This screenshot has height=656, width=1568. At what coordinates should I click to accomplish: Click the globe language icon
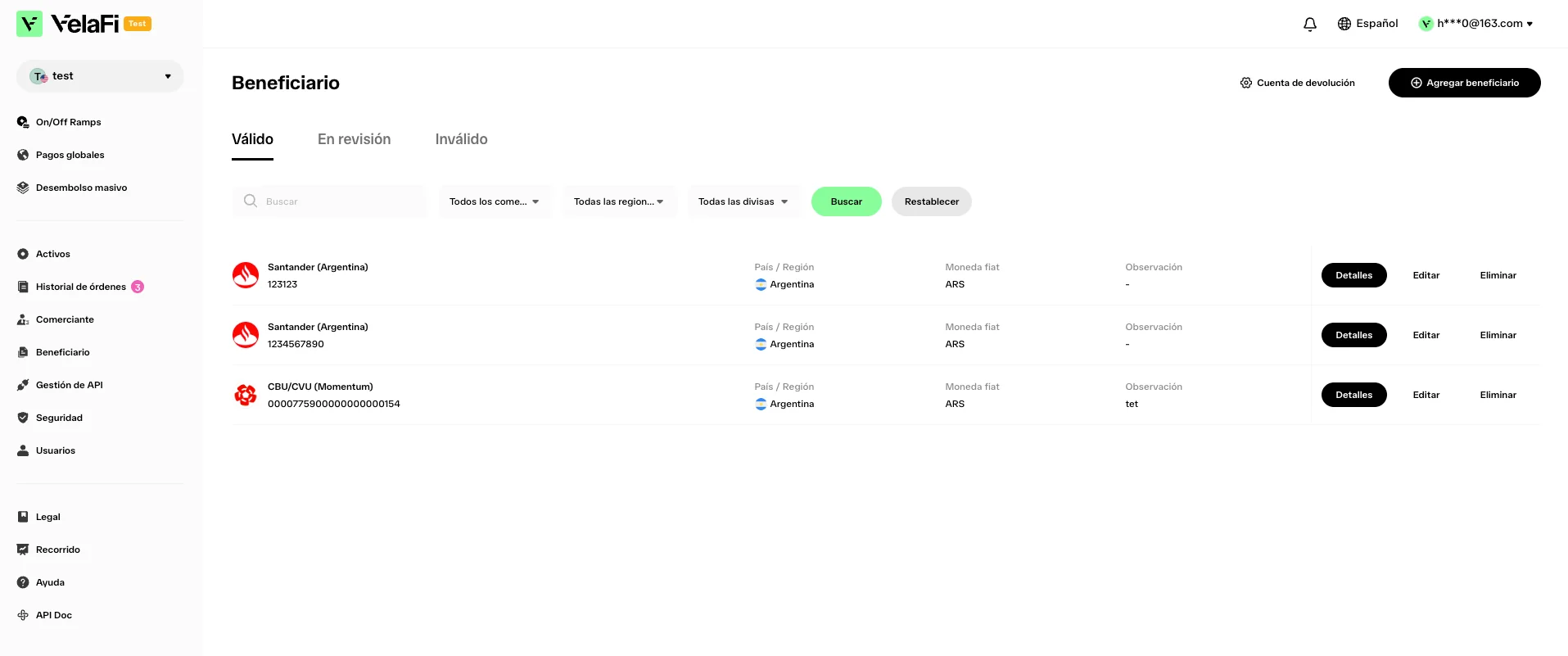coord(1344,24)
